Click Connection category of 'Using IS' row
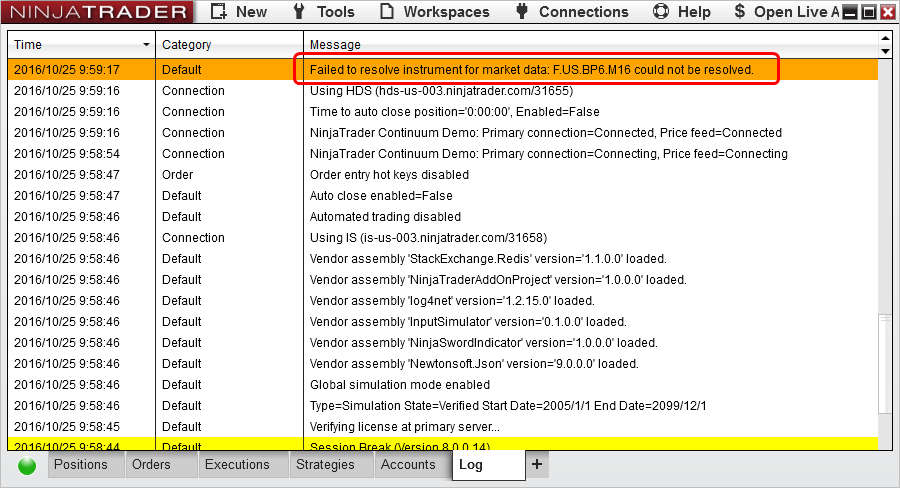The width and height of the screenshot is (900, 488). pyautogui.click(x=193, y=238)
